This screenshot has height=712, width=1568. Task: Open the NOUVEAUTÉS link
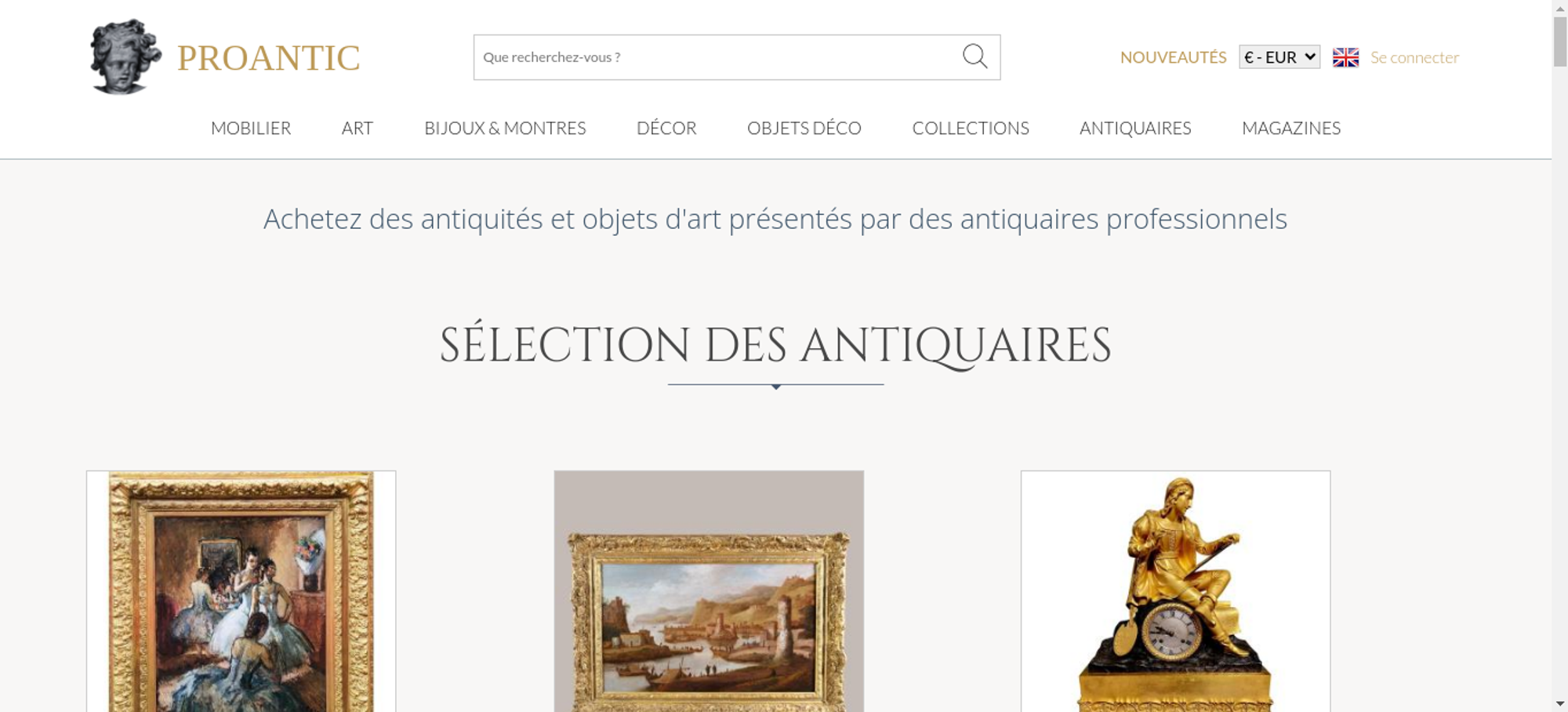(1173, 57)
